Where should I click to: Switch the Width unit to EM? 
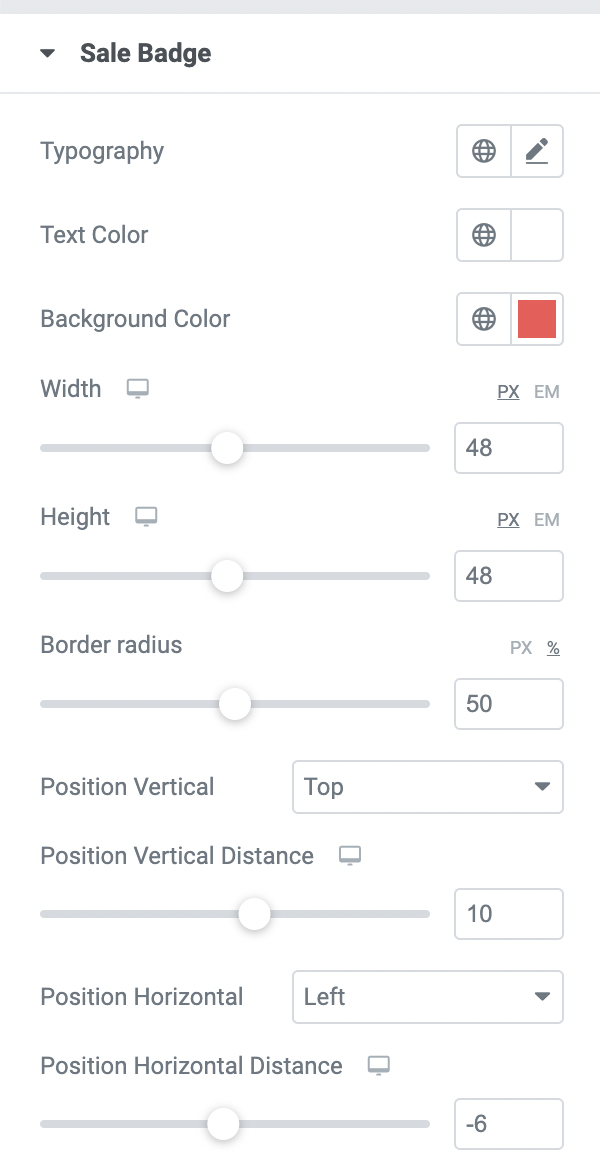tap(547, 392)
